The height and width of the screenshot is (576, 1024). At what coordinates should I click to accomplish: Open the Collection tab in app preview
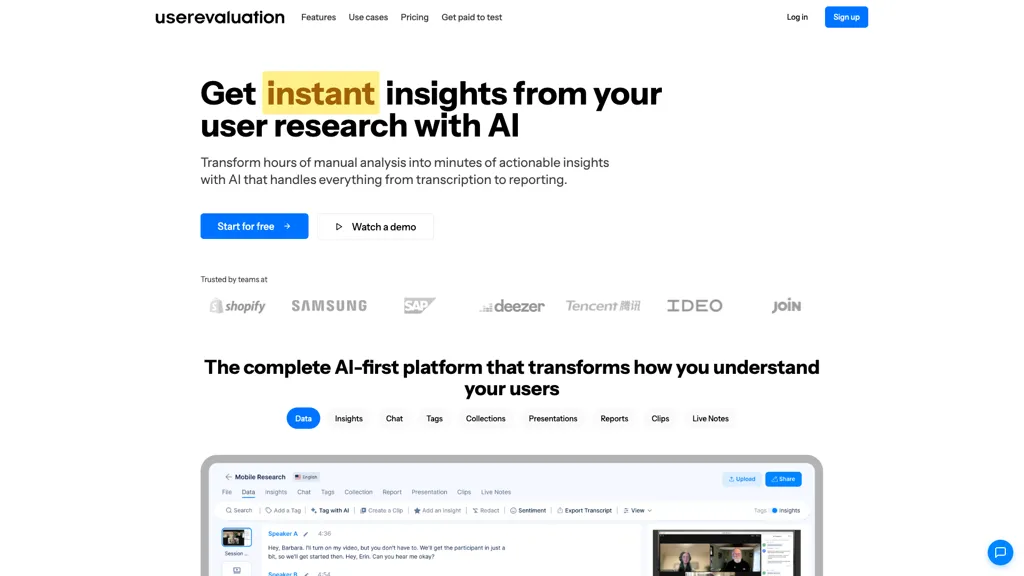(358, 492)
